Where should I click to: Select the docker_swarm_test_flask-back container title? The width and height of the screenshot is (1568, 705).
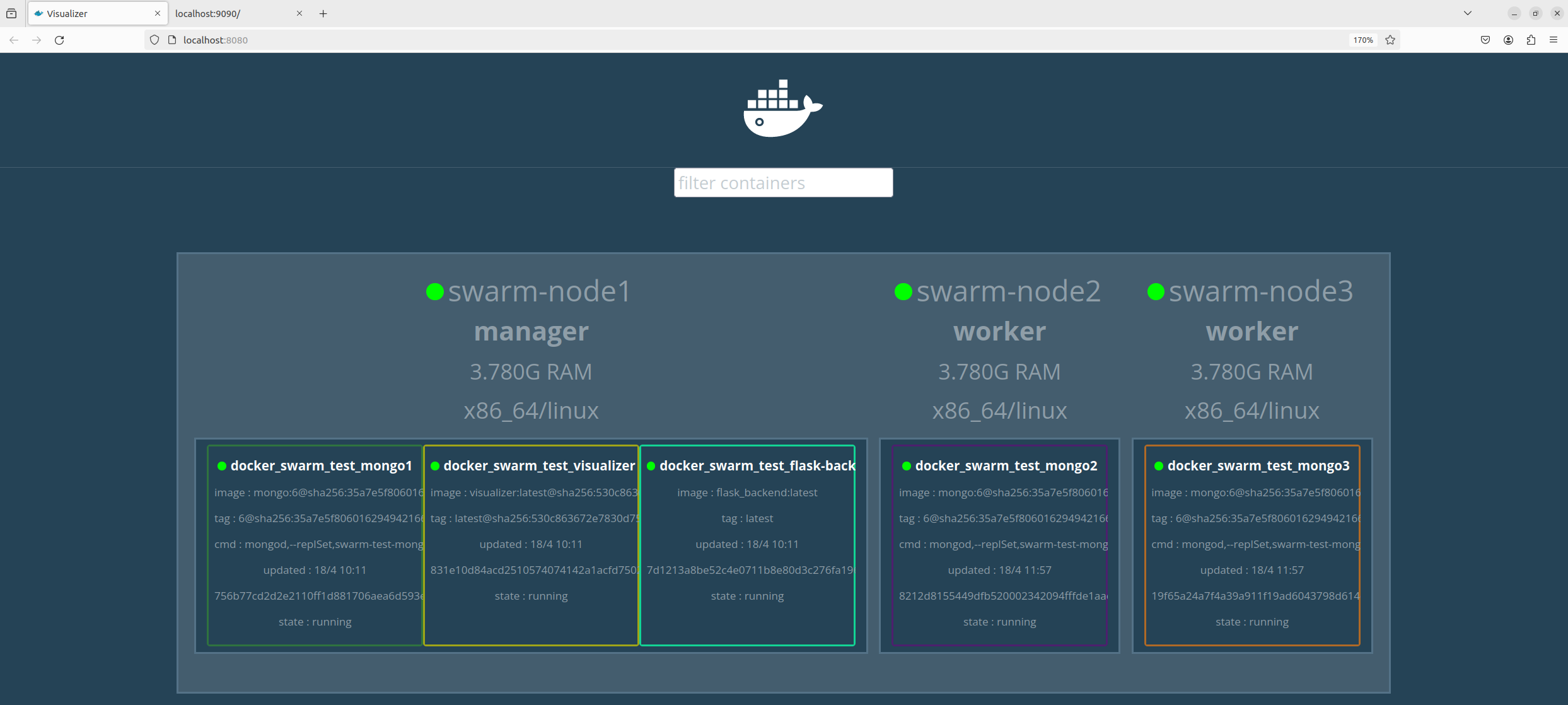(x=757, y=466)
